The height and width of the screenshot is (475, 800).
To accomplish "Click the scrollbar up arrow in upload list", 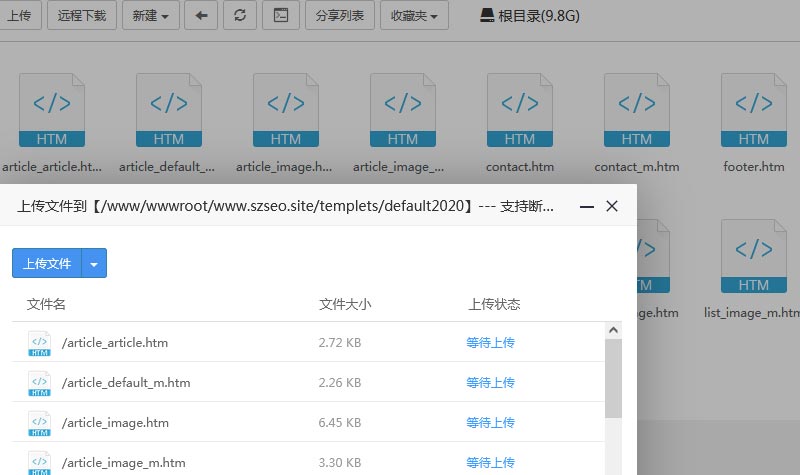I will click(x=613, y=330).
